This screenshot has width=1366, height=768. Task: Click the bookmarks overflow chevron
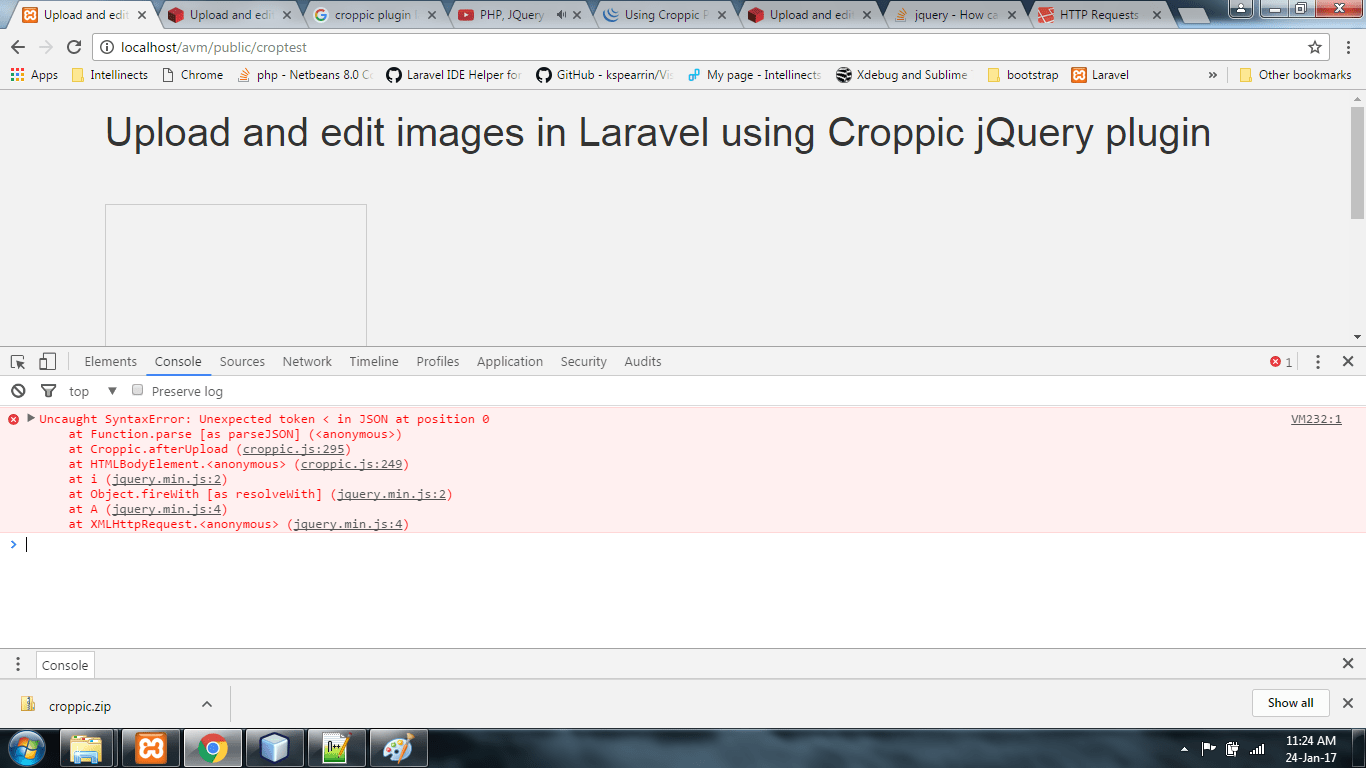(1212, 74)
